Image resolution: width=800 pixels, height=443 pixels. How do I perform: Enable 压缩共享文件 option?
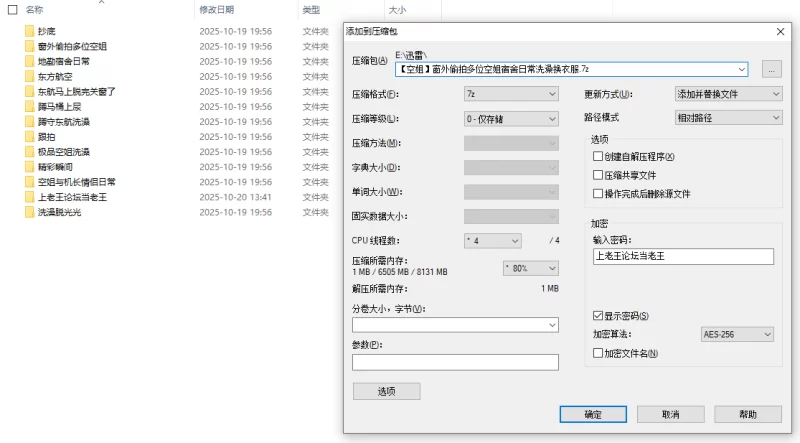pos(598,175)
